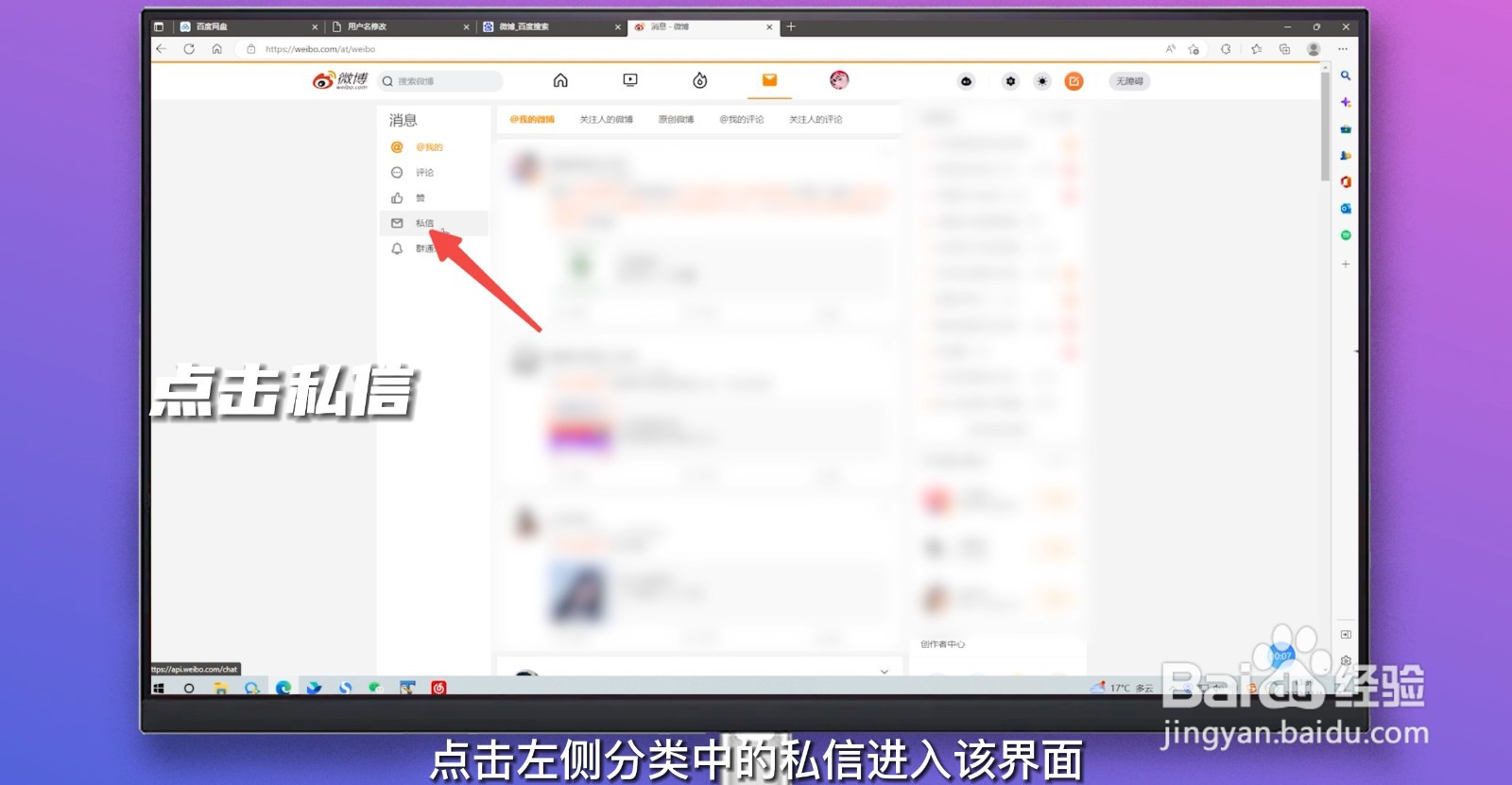Viewport: 1512px width, 785px height.
Task: Add page to favorites star-plus icon
Action: tap(1194, 49)
